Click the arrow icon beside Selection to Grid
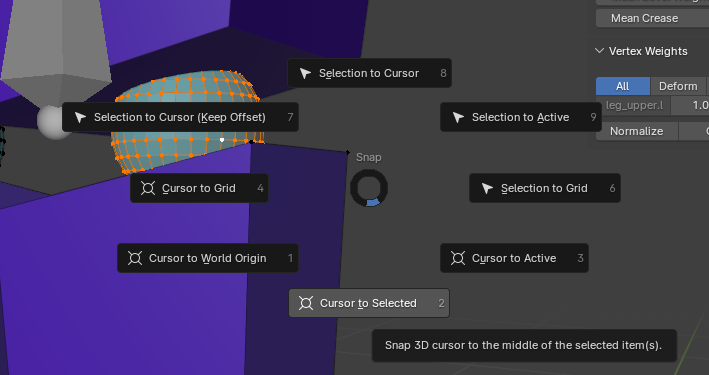Viewport: 709px width, 375px height. pyautogui.click(x=487, y=188)
